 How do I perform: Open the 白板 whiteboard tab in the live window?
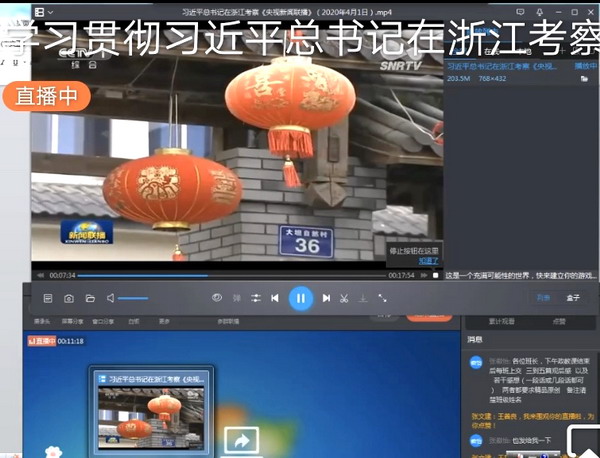[x=134, y=321]
